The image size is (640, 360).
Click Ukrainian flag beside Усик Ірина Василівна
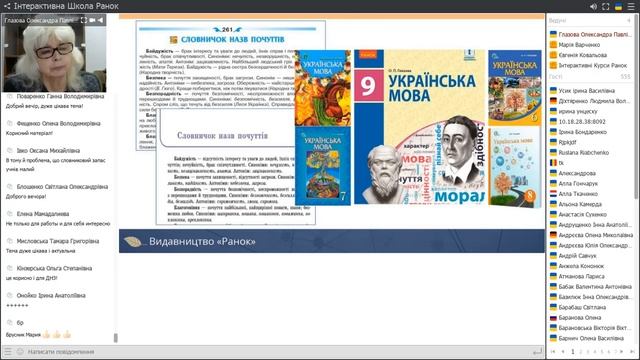[553, 91]
